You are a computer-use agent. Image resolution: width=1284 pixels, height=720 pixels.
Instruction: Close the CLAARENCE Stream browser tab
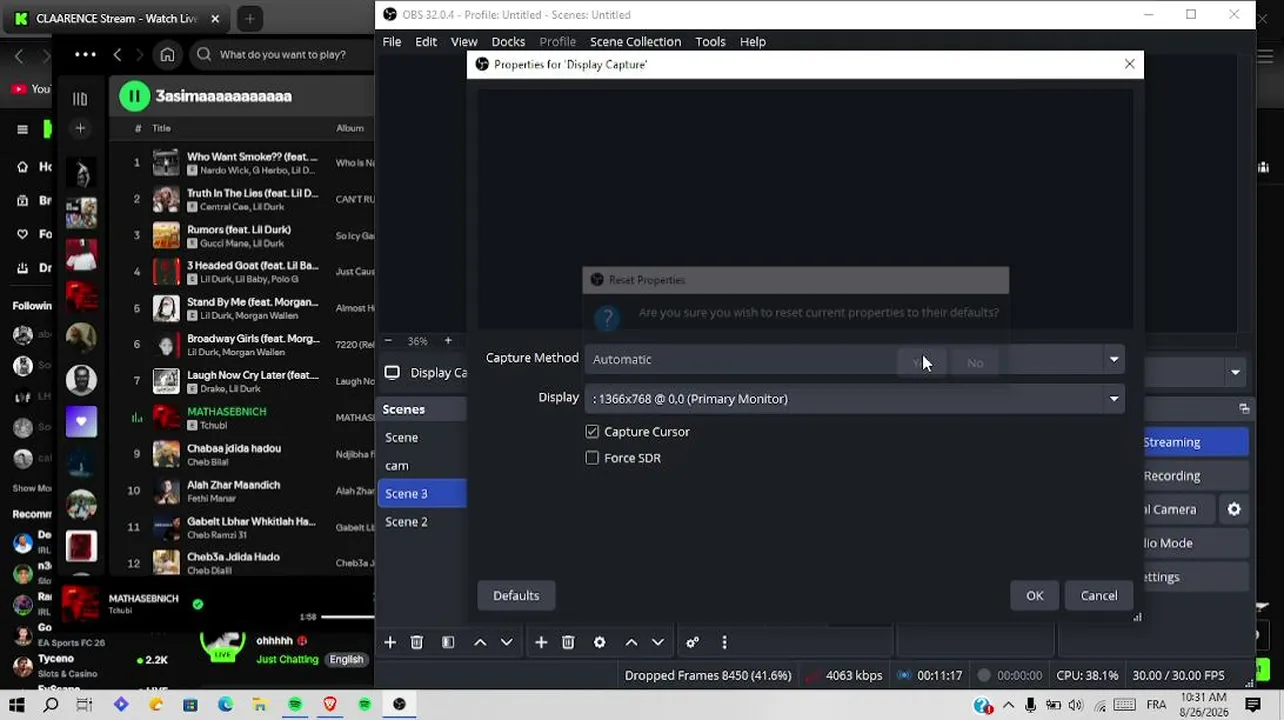pos(215,18)
